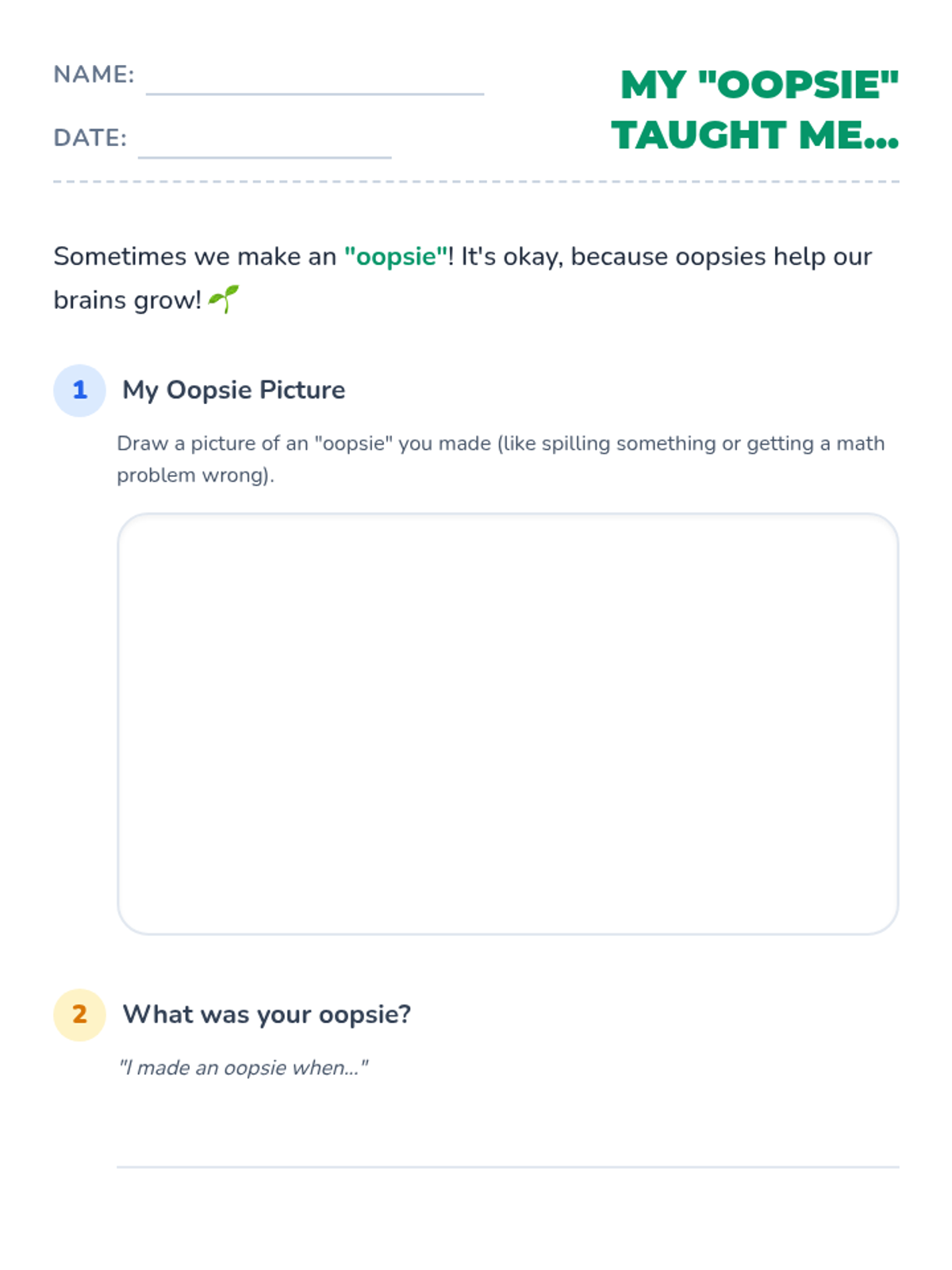This screenshot has width=952, height=1270.
Task: Click the "NAME:" label
Action: tap(94, 75)
